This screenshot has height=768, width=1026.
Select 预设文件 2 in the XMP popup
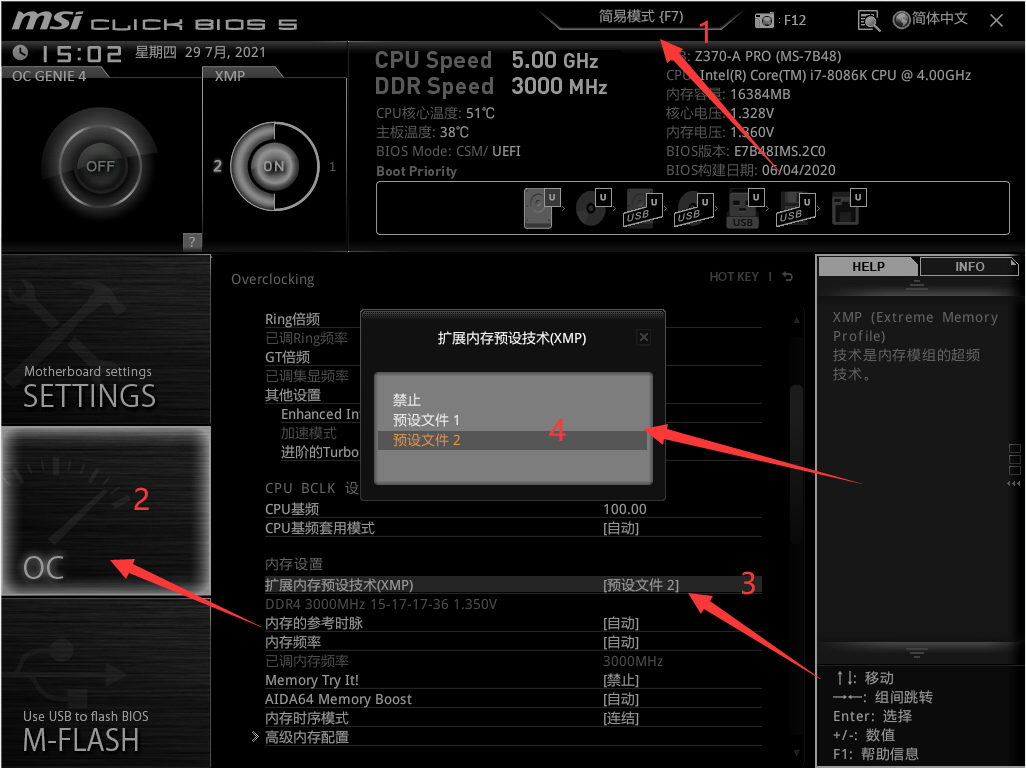click(x=512, y=440)
